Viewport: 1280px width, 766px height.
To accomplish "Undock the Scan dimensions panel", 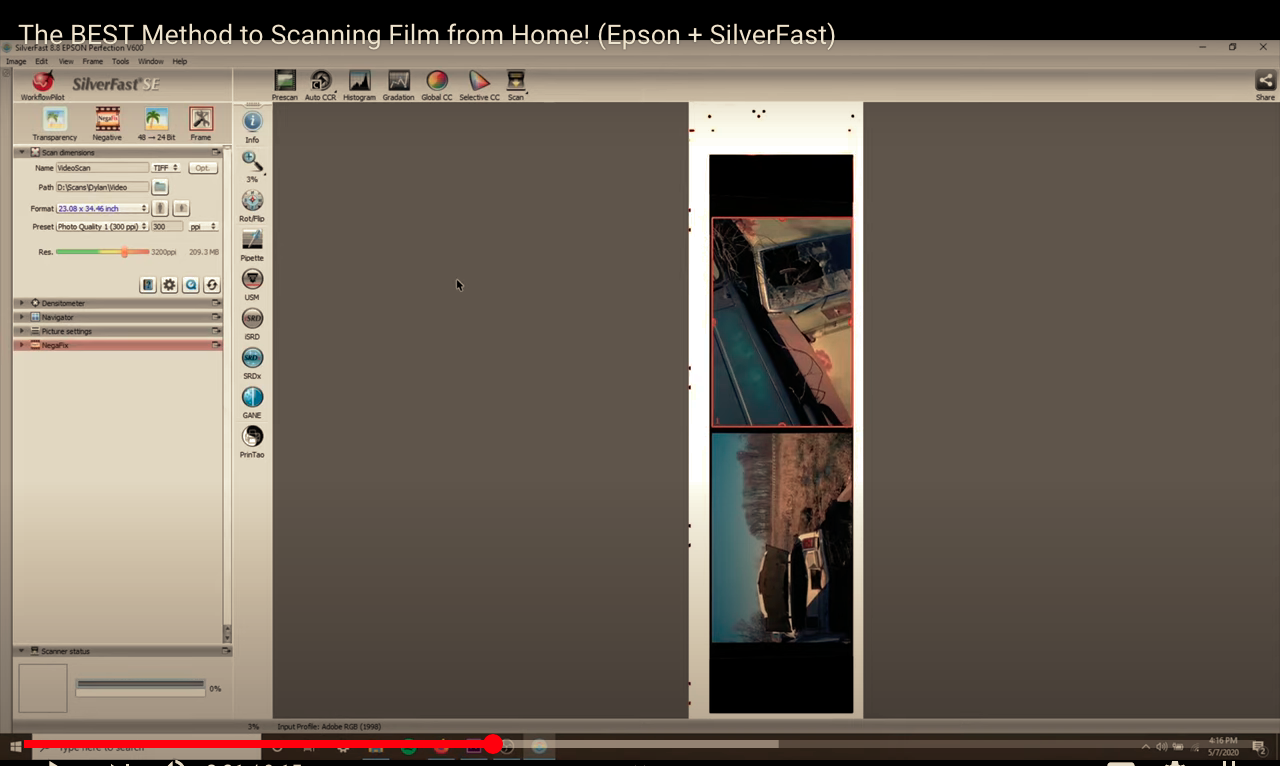I will 216,152.
